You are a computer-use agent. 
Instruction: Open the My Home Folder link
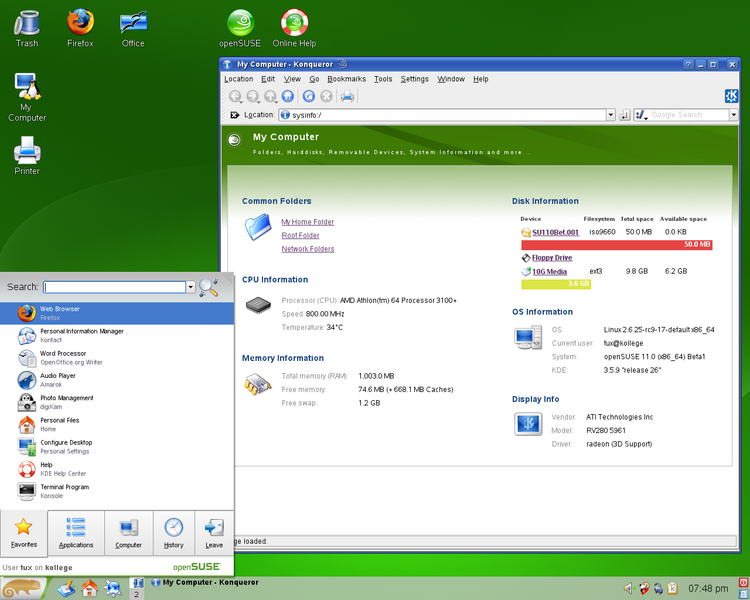coord(308,222)
